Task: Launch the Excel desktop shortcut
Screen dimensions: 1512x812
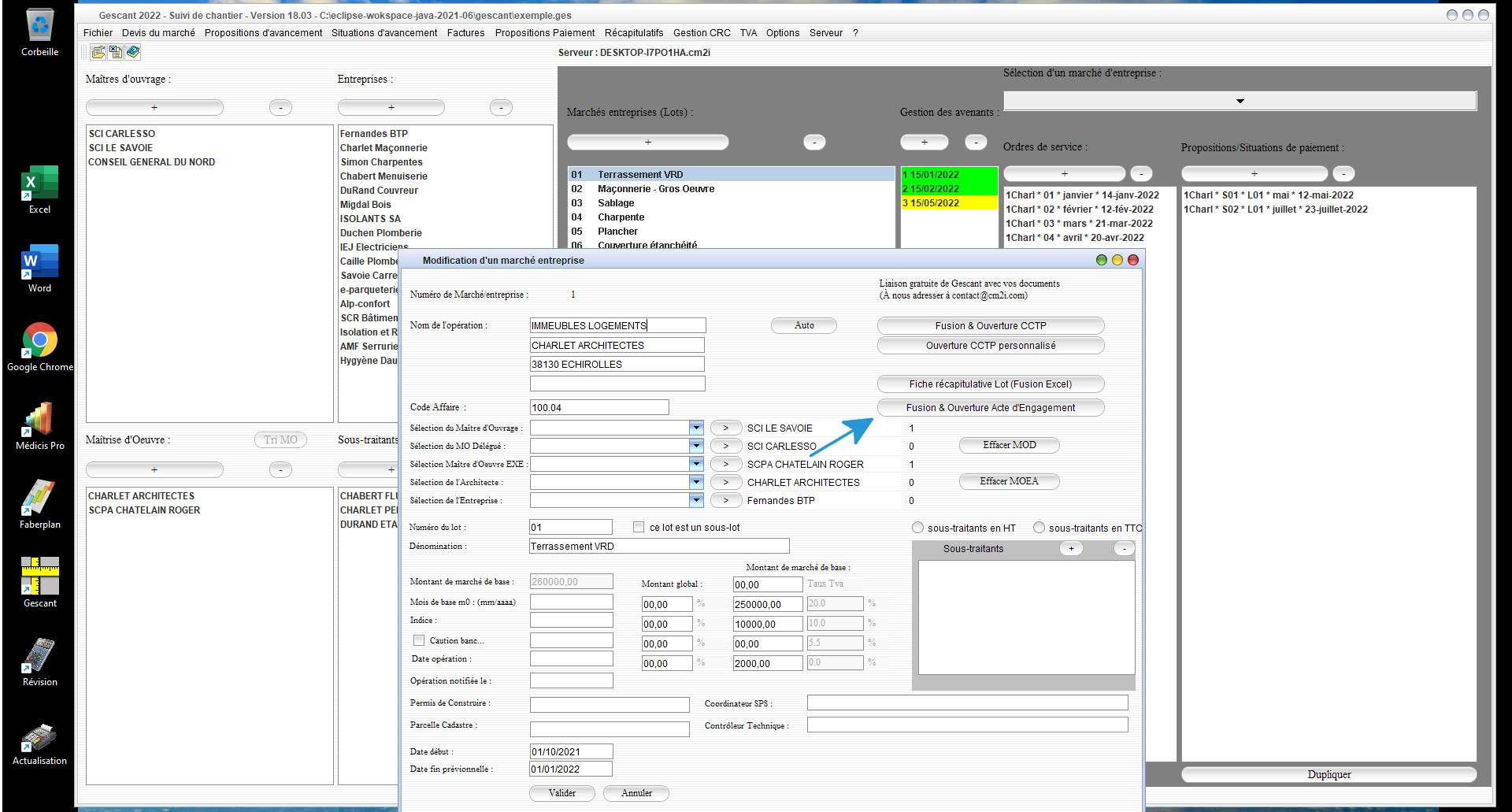Action: (x=39, y=190)
